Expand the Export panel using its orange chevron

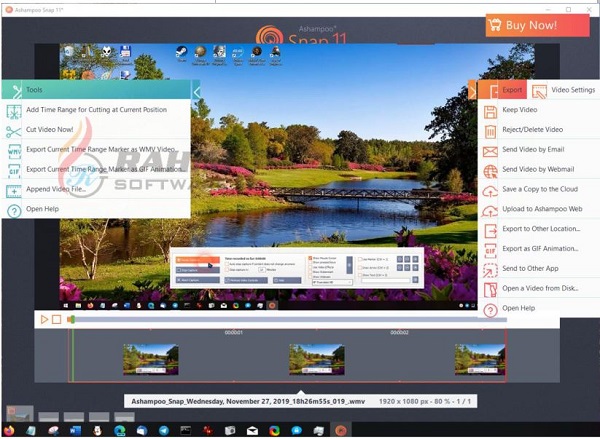473,92
